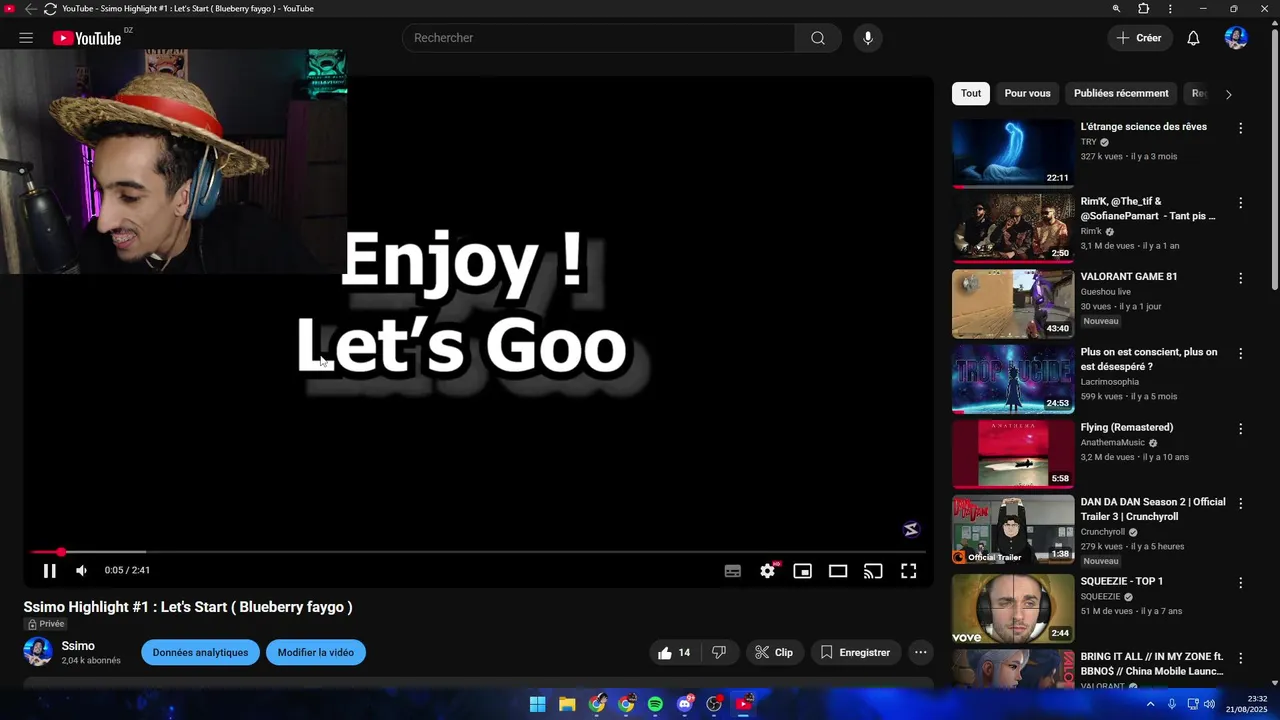
Task: Switch to miniplayer mode
Action: pos(802,571)
